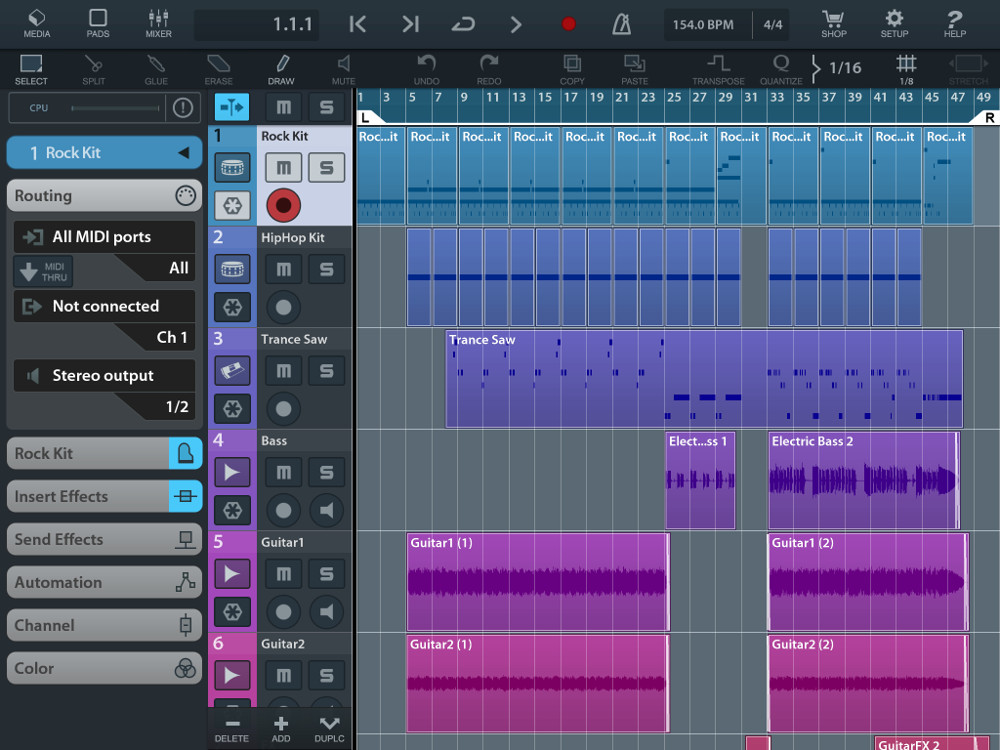1000x750 pixels.
Task: Enable monitoring on the Bass track
Action: [x=327, y=510]
